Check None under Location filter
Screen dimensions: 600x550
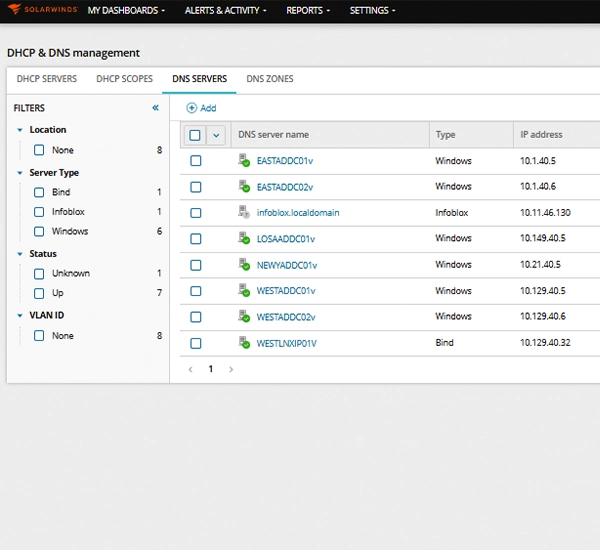pyautogui.click(x=39, y=150)
